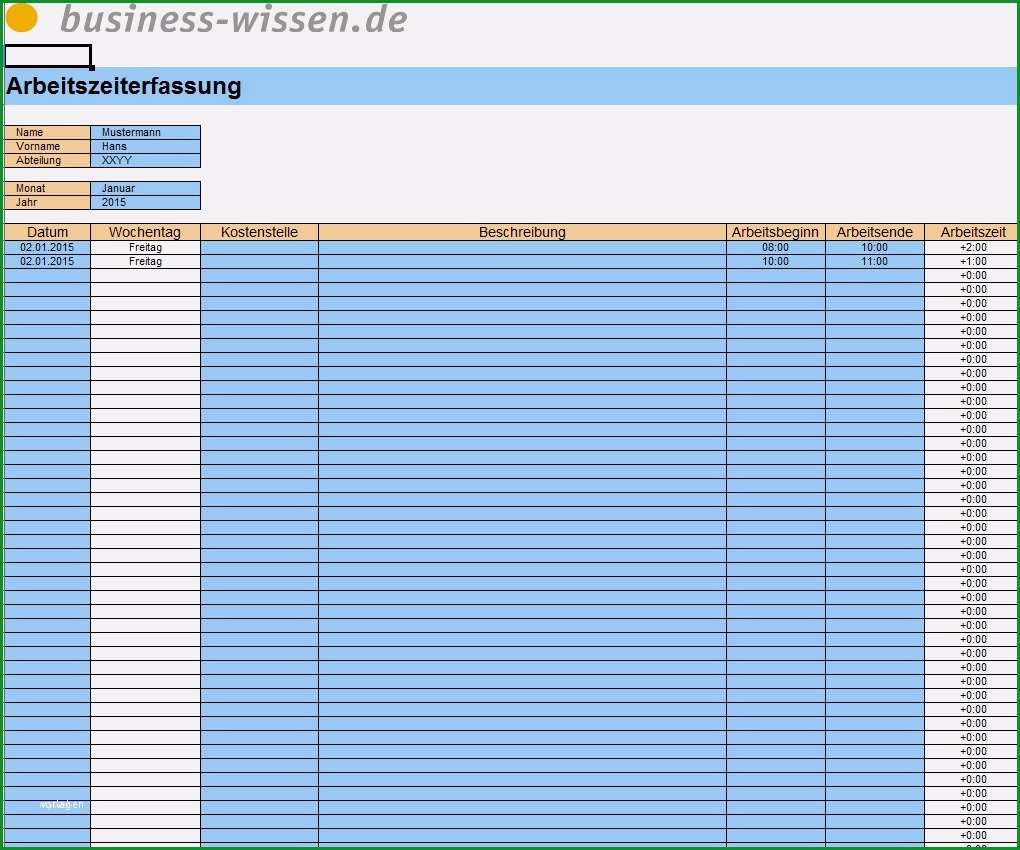Select the Beschreibung column header
This screenshot has width=1020, height=850.
point(522,232)
